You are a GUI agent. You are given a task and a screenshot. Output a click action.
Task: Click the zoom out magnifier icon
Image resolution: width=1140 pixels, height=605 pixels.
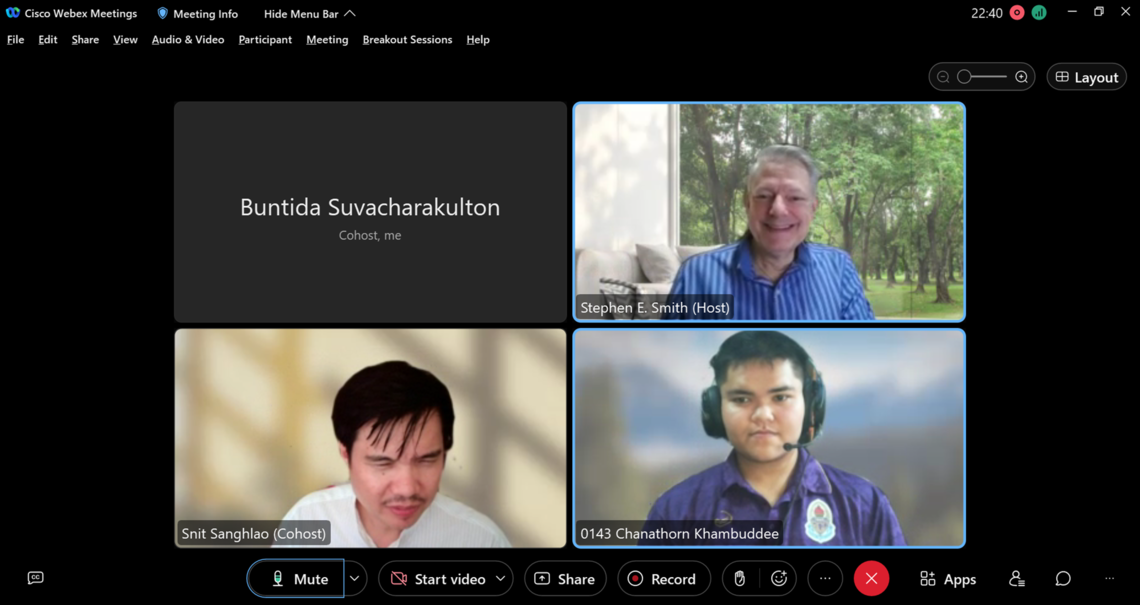click(943, 77)
